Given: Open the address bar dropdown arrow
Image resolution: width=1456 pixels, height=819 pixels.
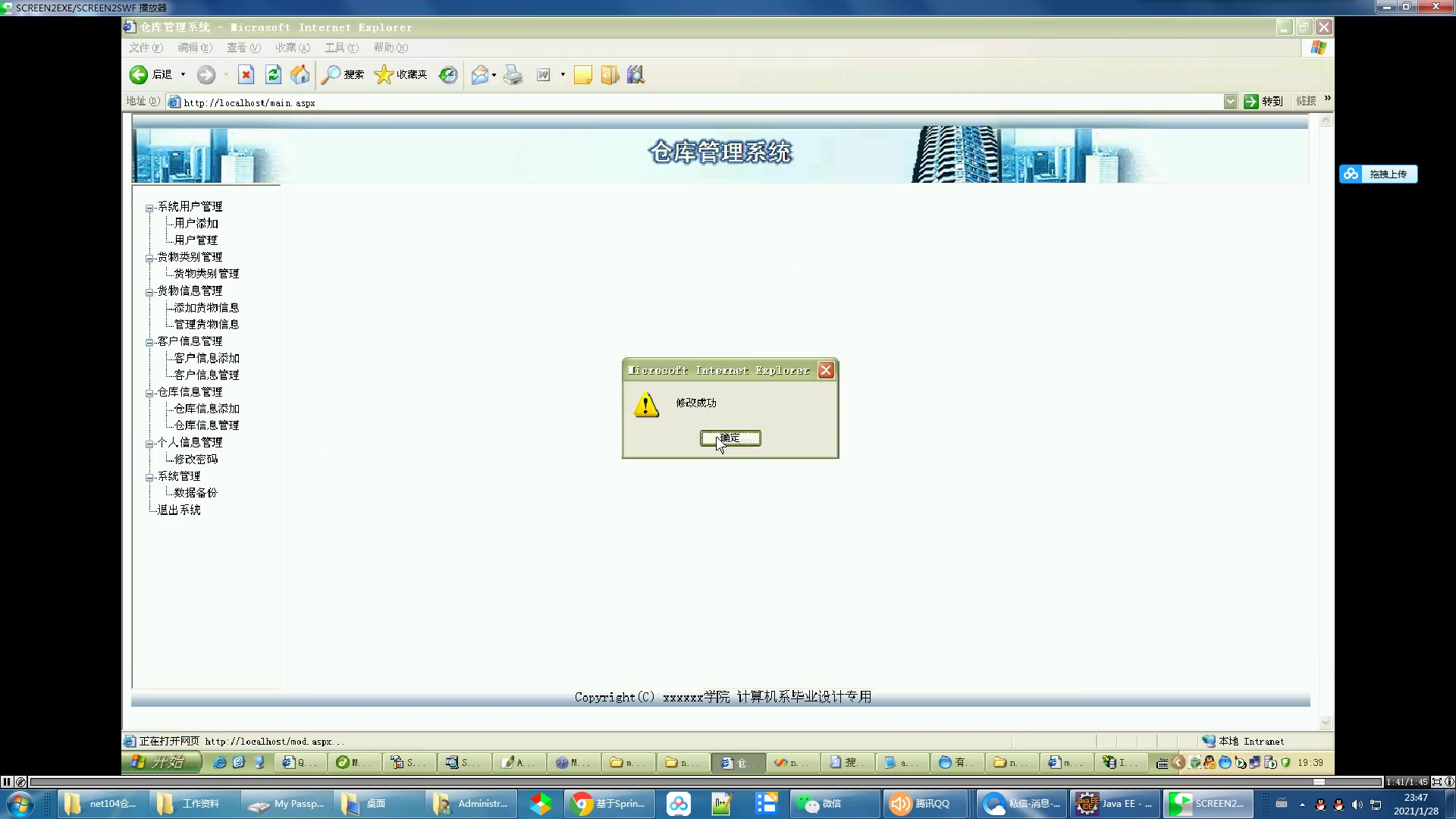Looking at the screenshot, I should [1230, 101].
